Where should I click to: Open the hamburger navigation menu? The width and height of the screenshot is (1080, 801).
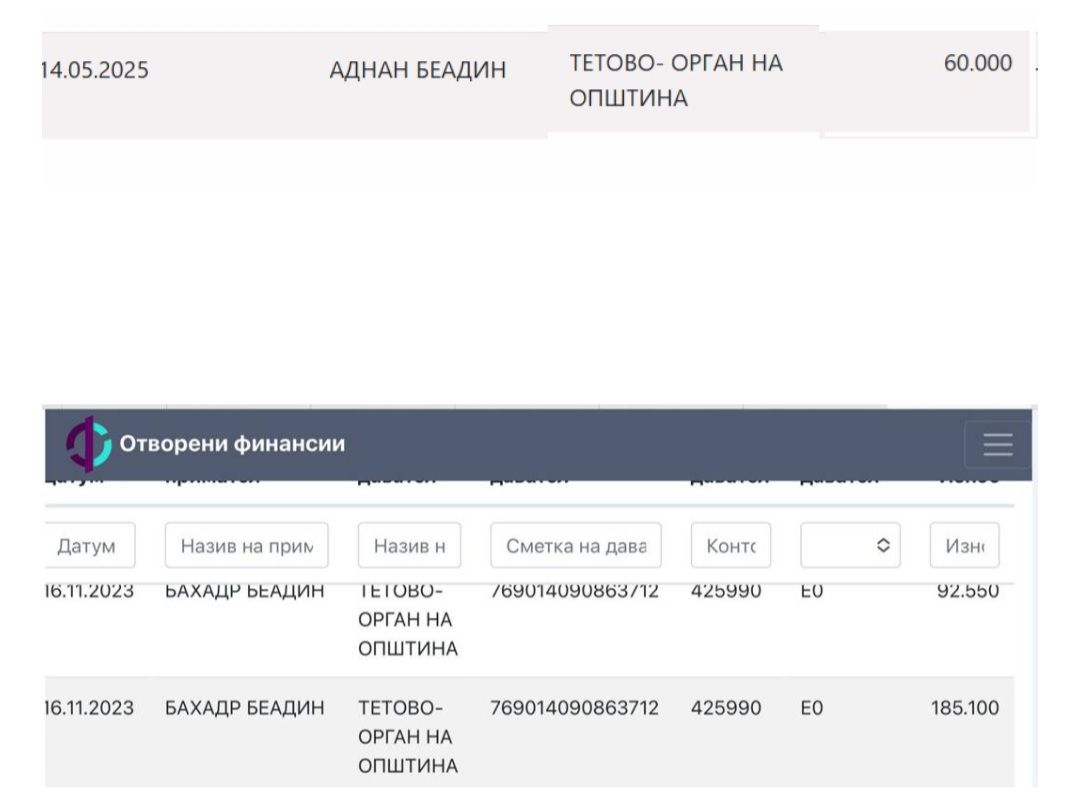tap(997, 445)
